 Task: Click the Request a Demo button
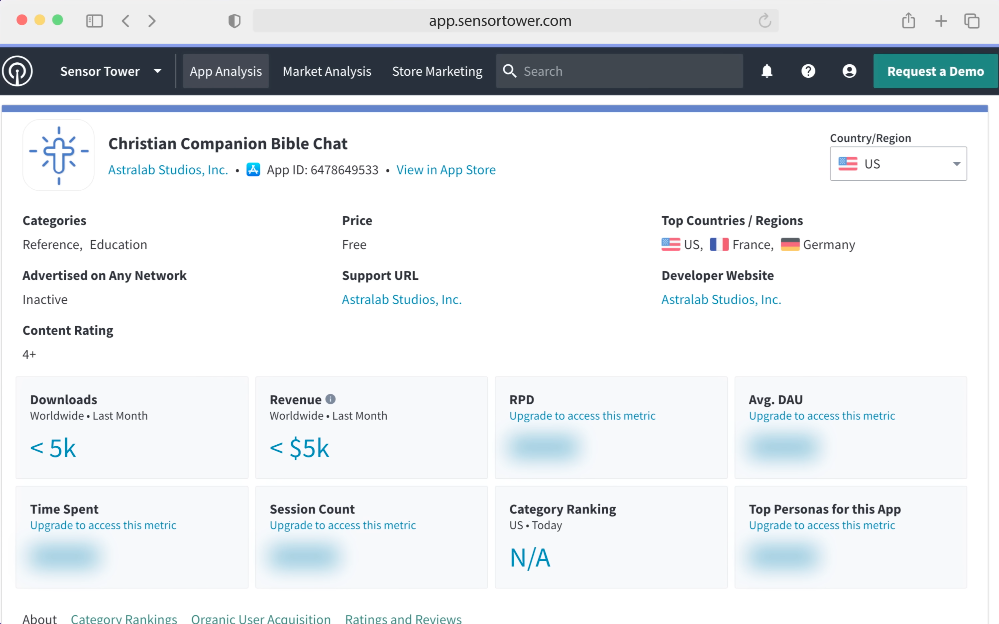point(935,71)
